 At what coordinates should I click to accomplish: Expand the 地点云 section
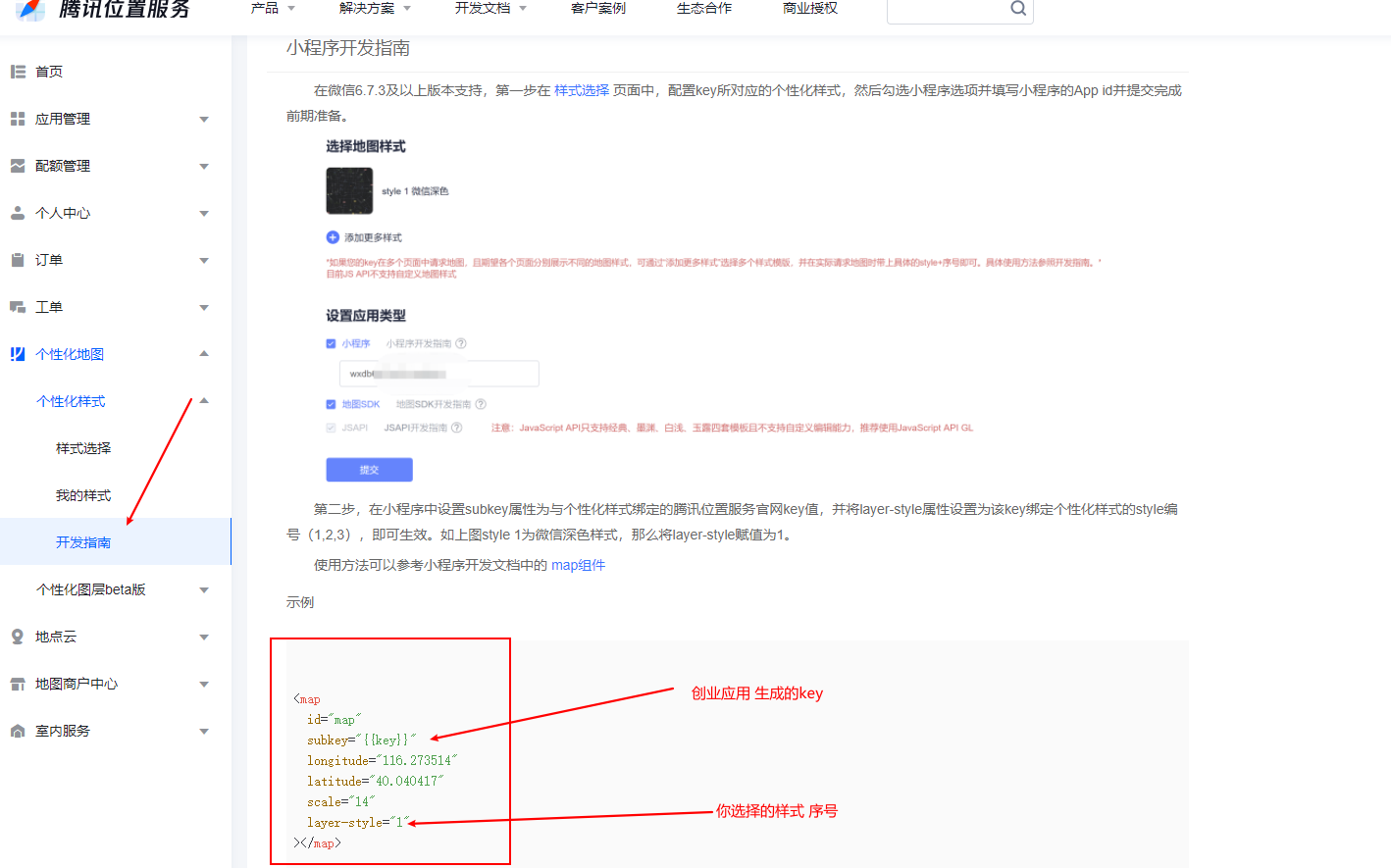(x=205, y=636)
